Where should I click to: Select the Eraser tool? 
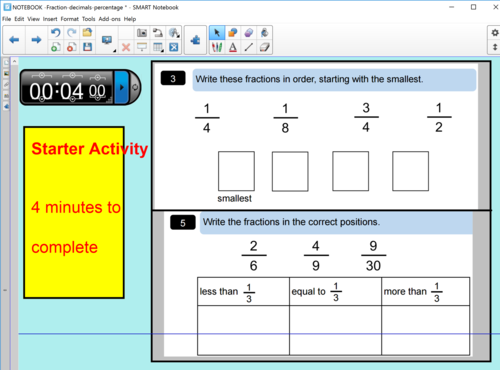click(x=265, y=47)
